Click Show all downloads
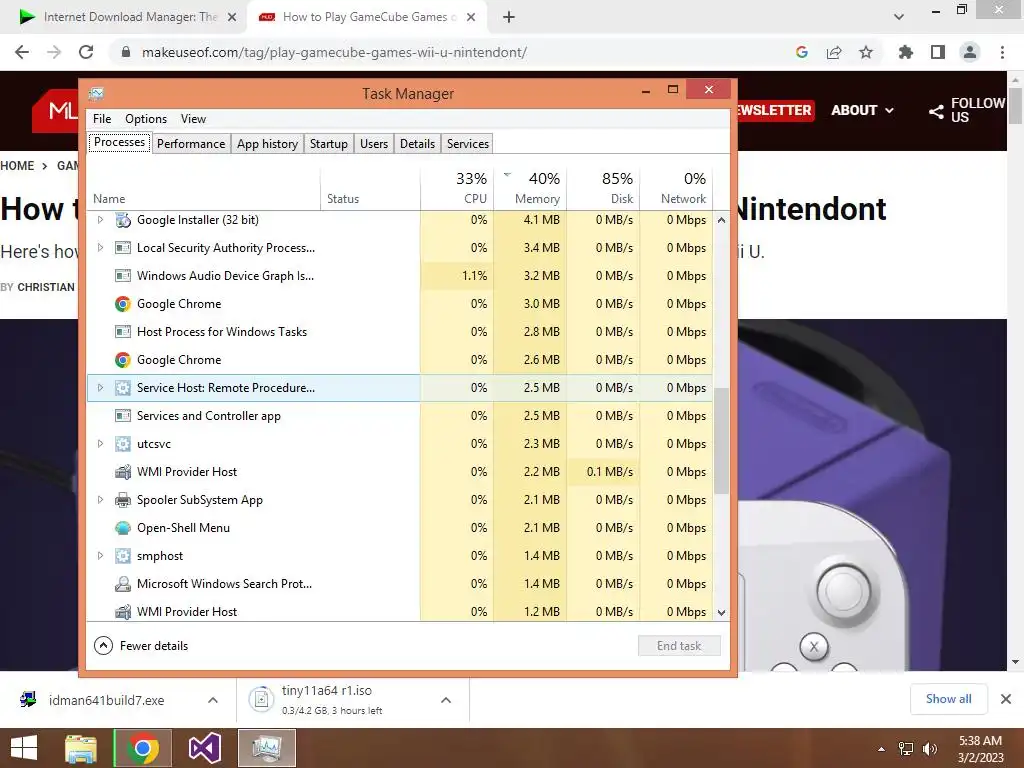Viewport: 1024px width, 768px height. click(948, 699)
